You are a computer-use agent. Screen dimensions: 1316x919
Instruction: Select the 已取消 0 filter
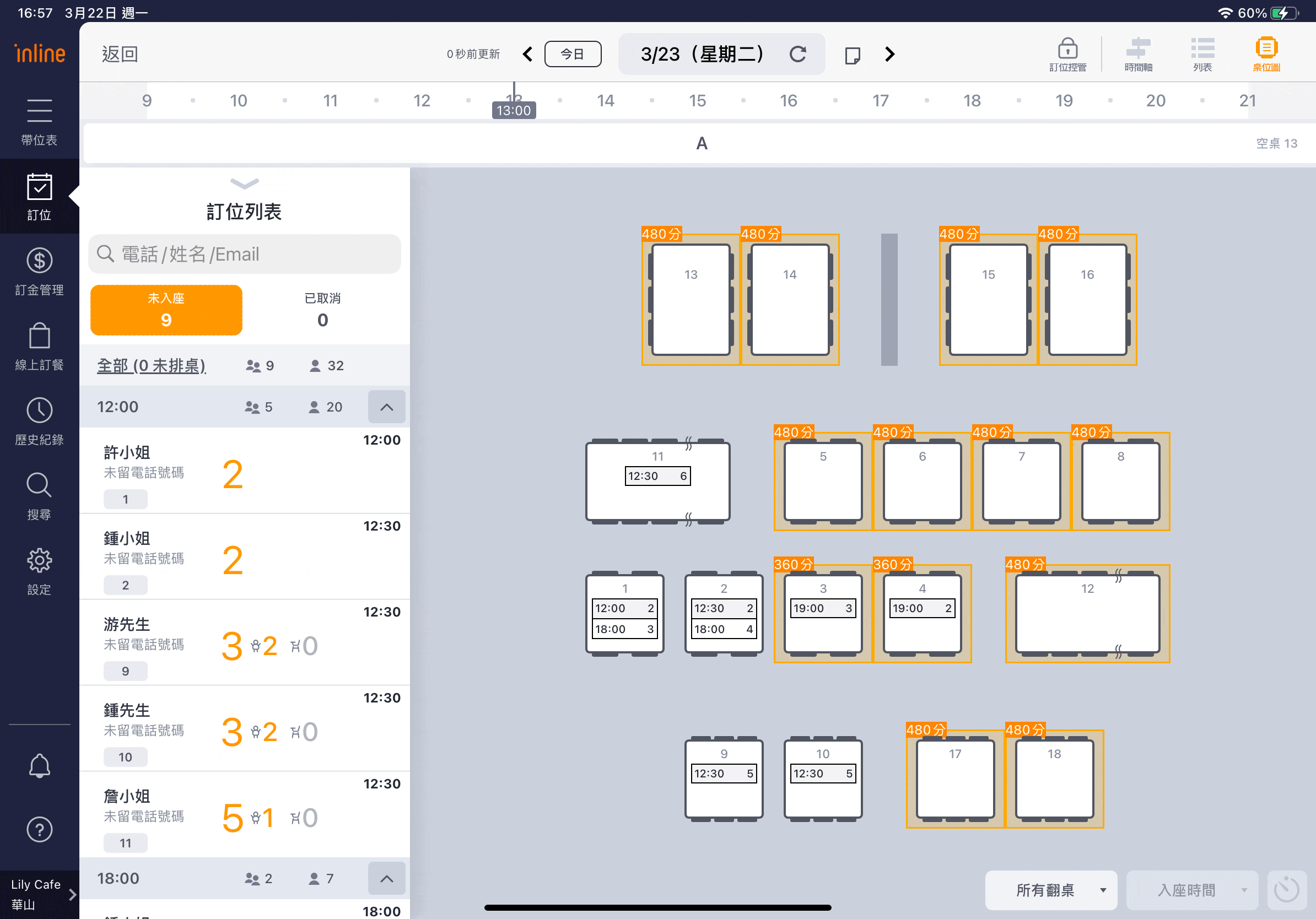click(x=322, y=310)
